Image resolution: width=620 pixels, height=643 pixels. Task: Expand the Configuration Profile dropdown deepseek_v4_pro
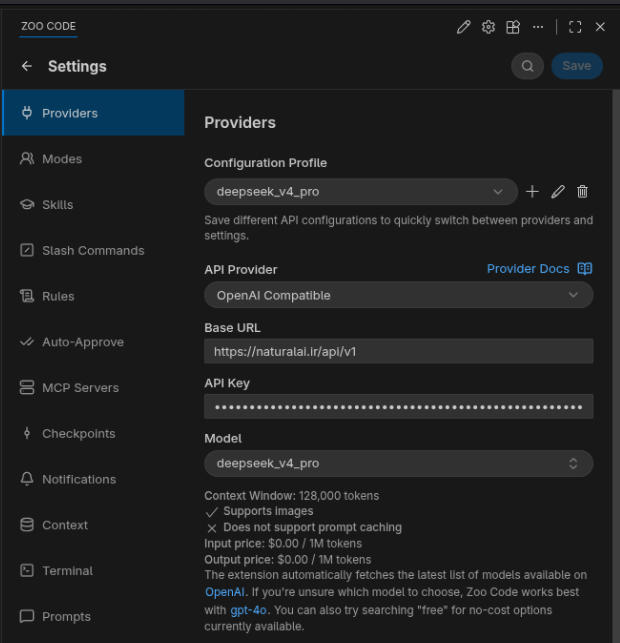pos(361,192)
